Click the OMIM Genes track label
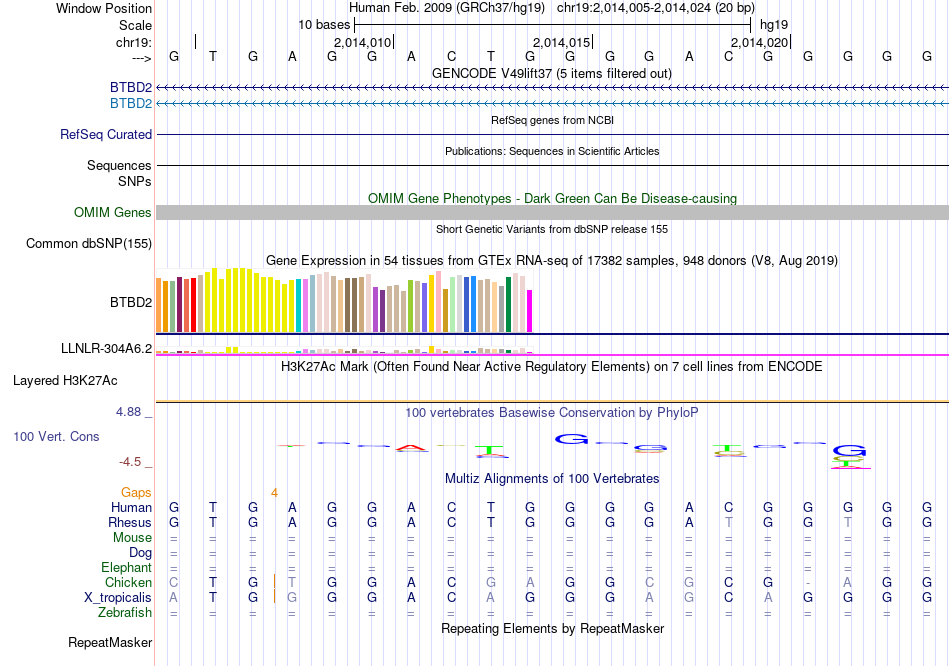 (x=113, y=212)
